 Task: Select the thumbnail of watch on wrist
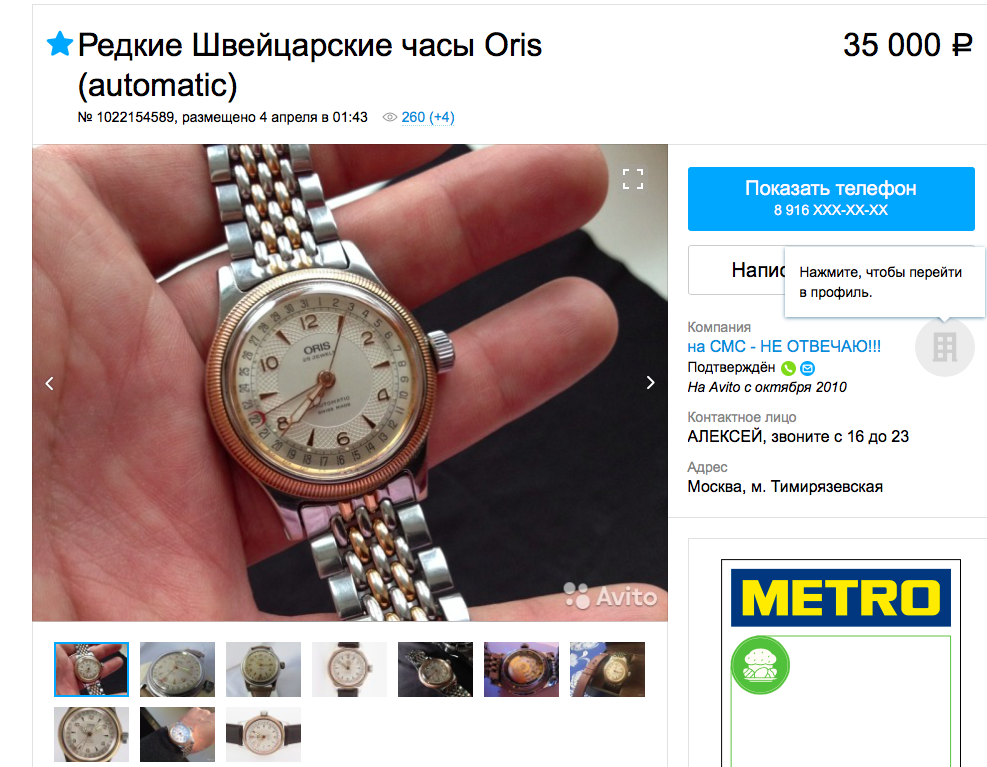pyautogui.click(x=178, y=734)
